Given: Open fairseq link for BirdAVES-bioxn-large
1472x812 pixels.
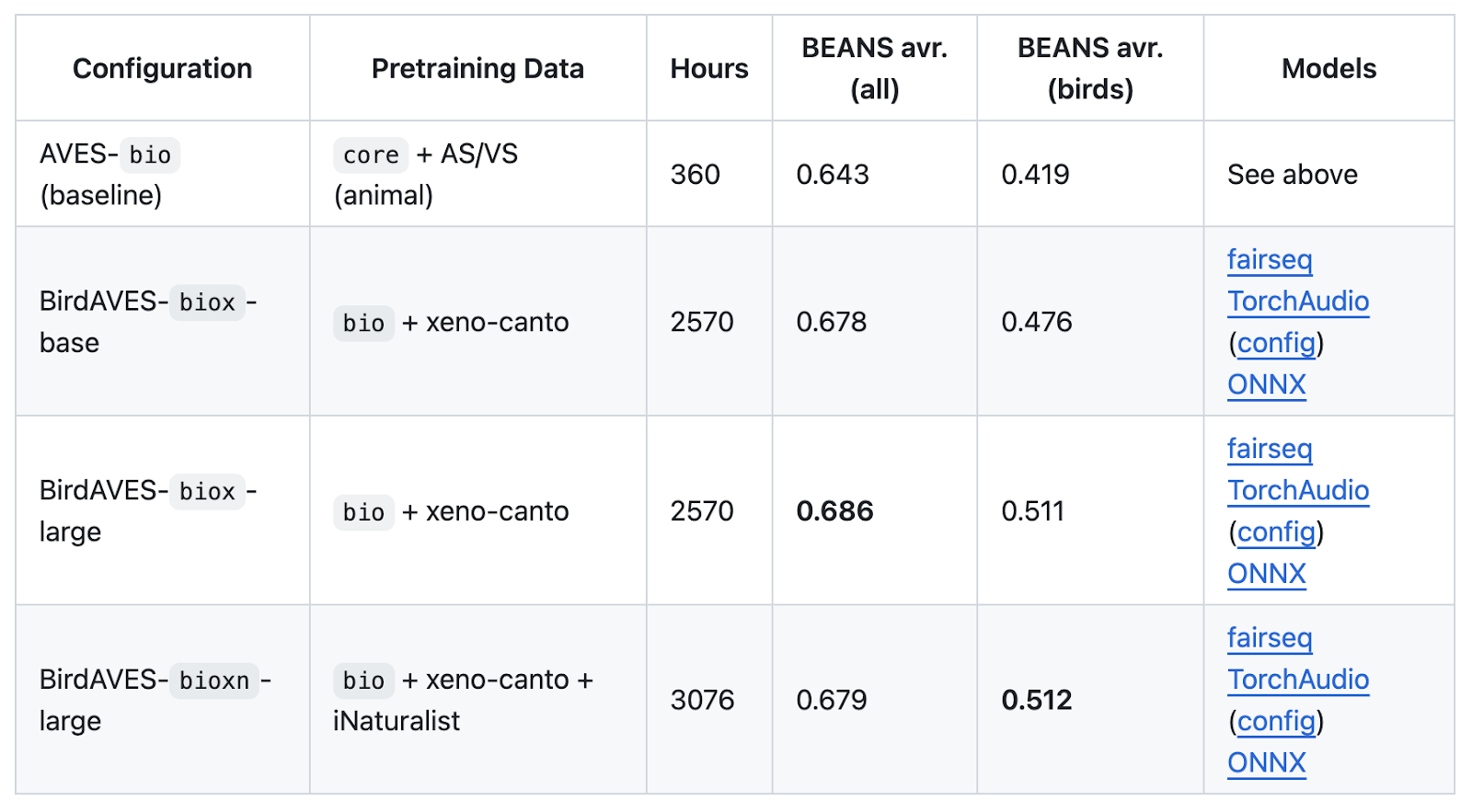Looking at the screenshot, I should tap(1269, 638).
